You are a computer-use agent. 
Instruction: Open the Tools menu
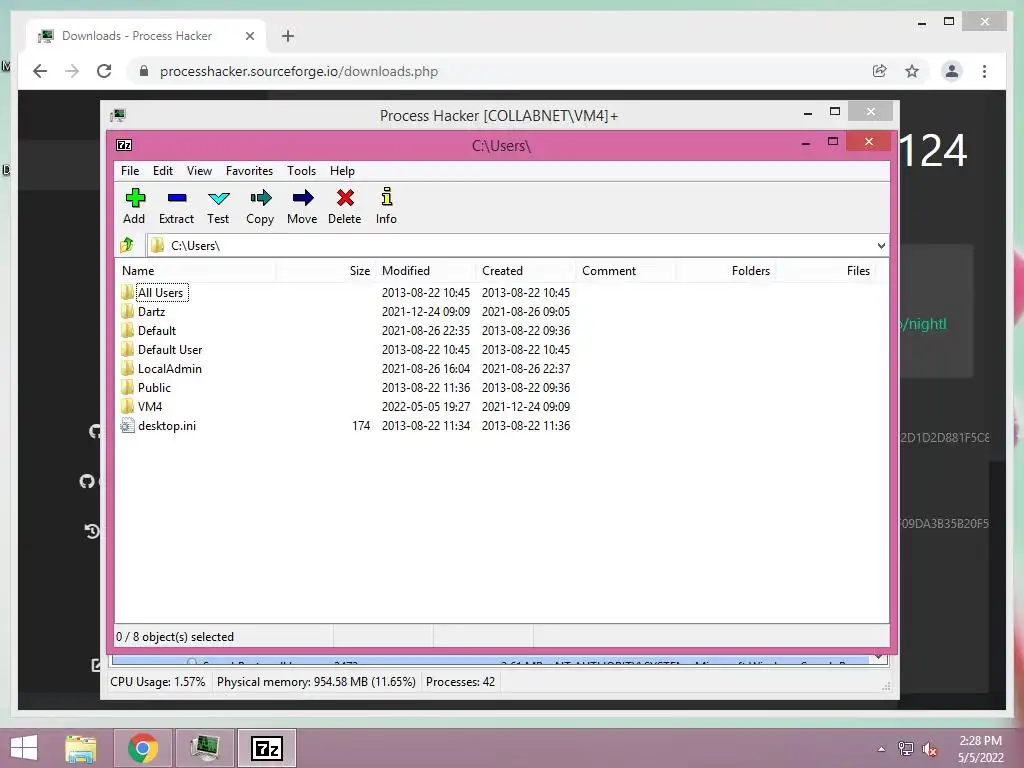coord(301,171)
